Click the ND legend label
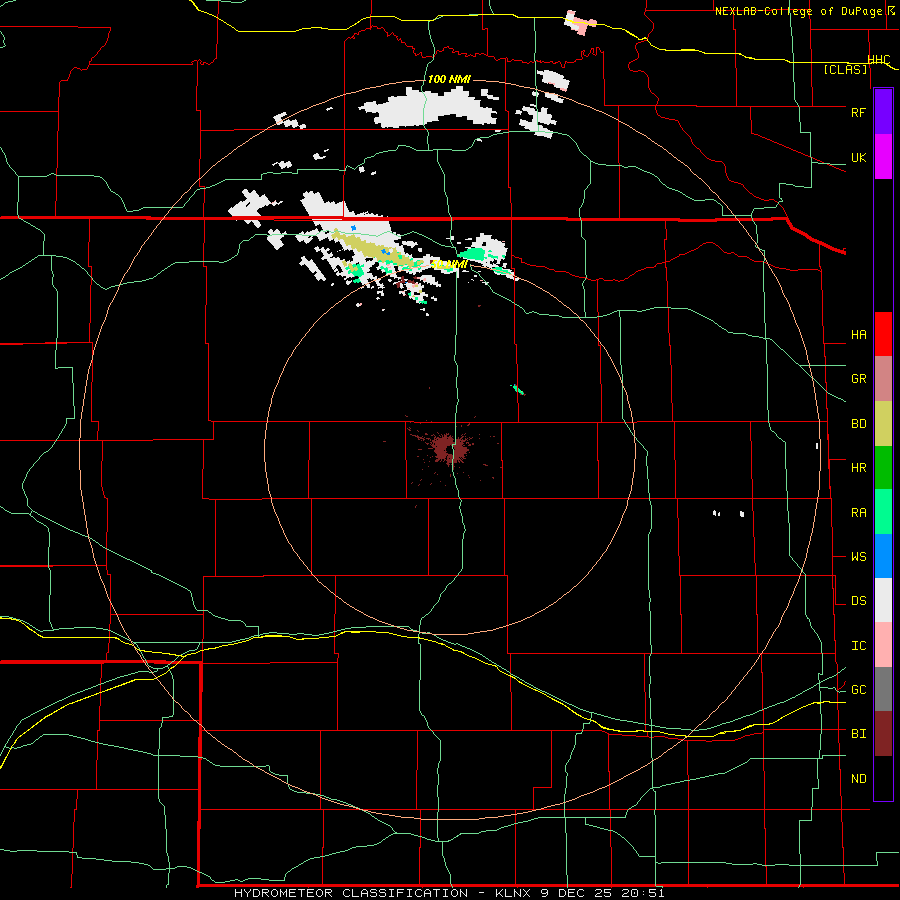The image size is (900, 900). tap(858, 779)
